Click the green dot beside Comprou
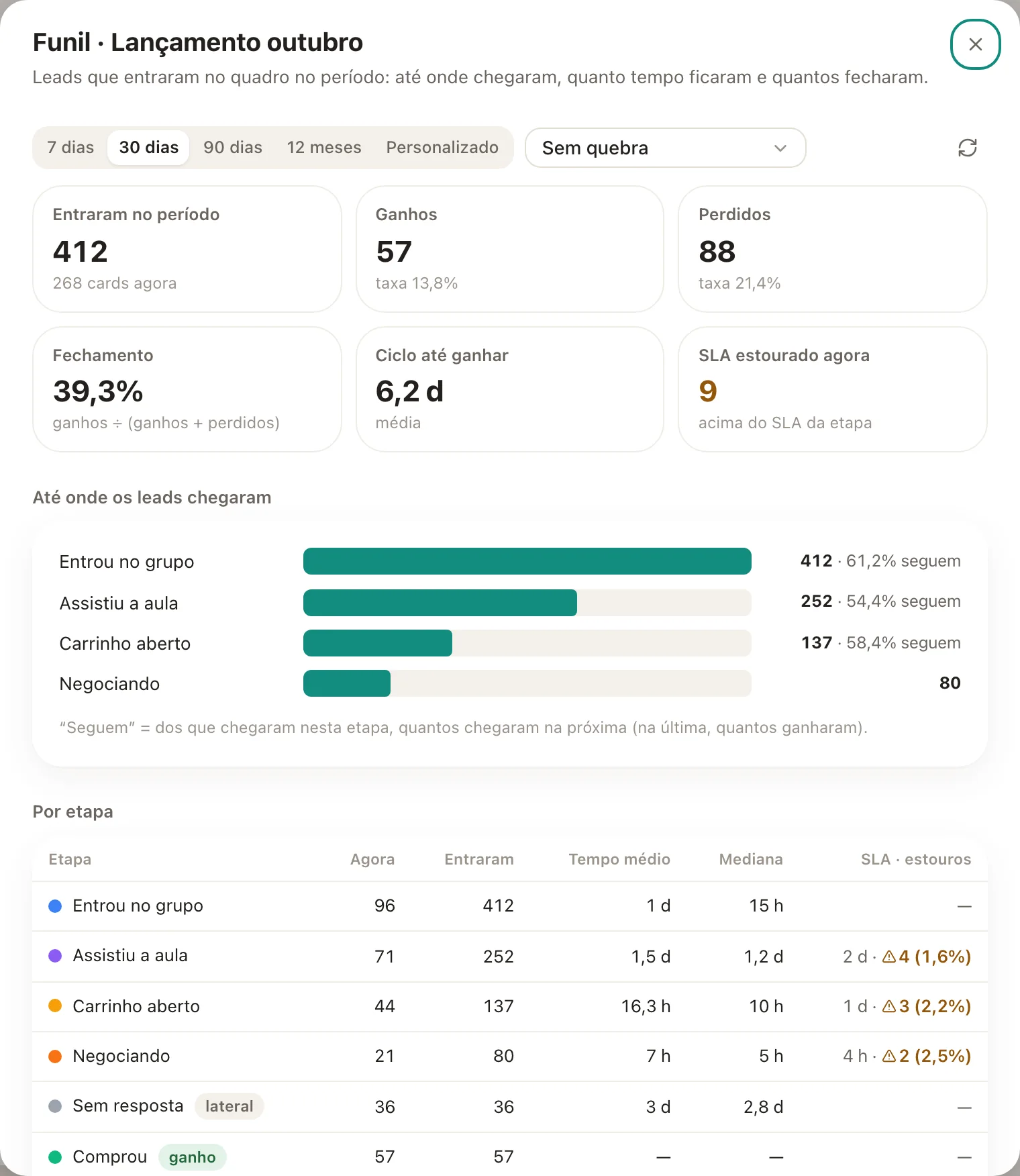This screenshot has height=1176, width=1020. [x=55, y=1157]
